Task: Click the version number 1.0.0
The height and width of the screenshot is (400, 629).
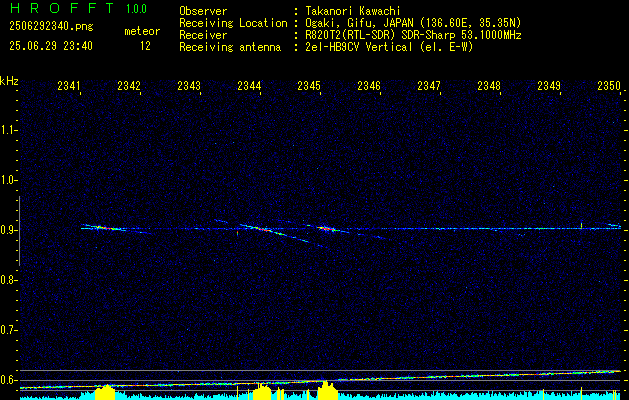Action: point(136,8)
